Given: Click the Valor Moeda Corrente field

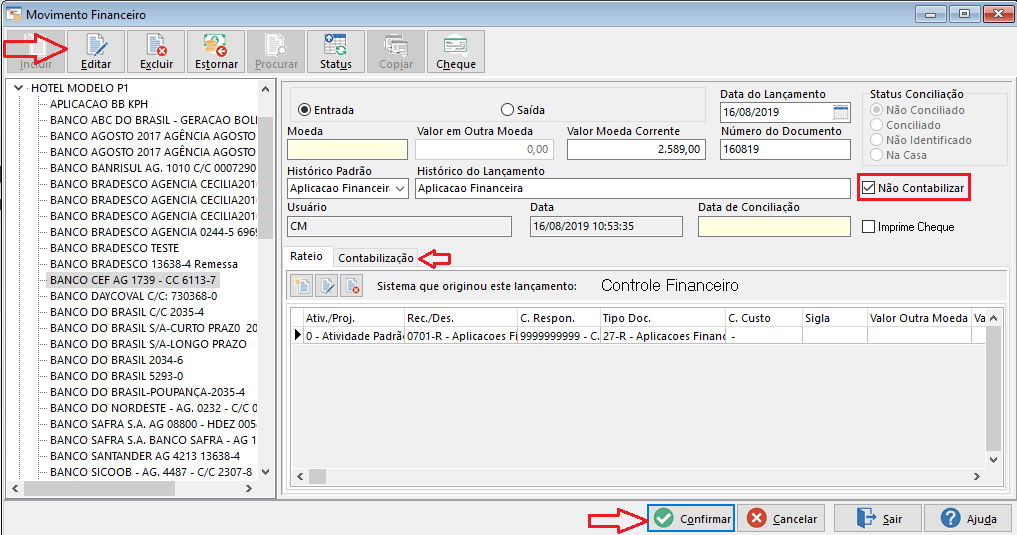Looking at the screenshot, I should point(636,149).
